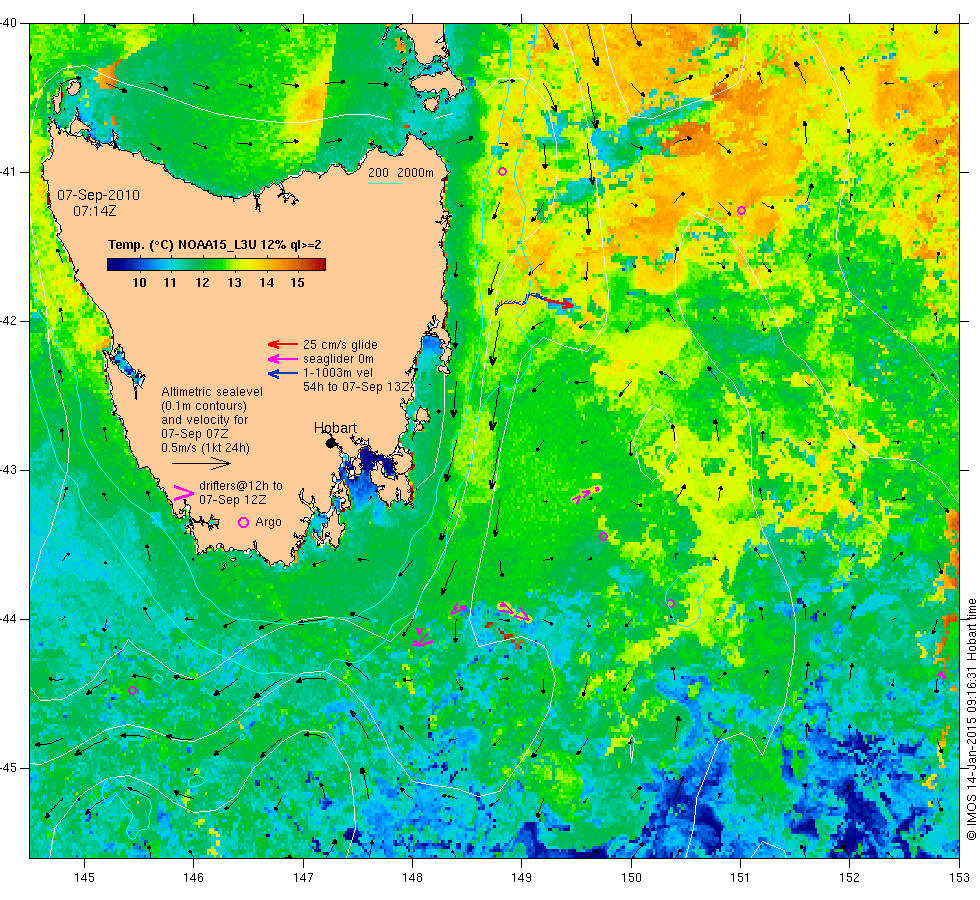Click the 'seaglider 0m' legend text
Image resolution: width=980 pixels, height=900 pixels.
pos(338,359)
